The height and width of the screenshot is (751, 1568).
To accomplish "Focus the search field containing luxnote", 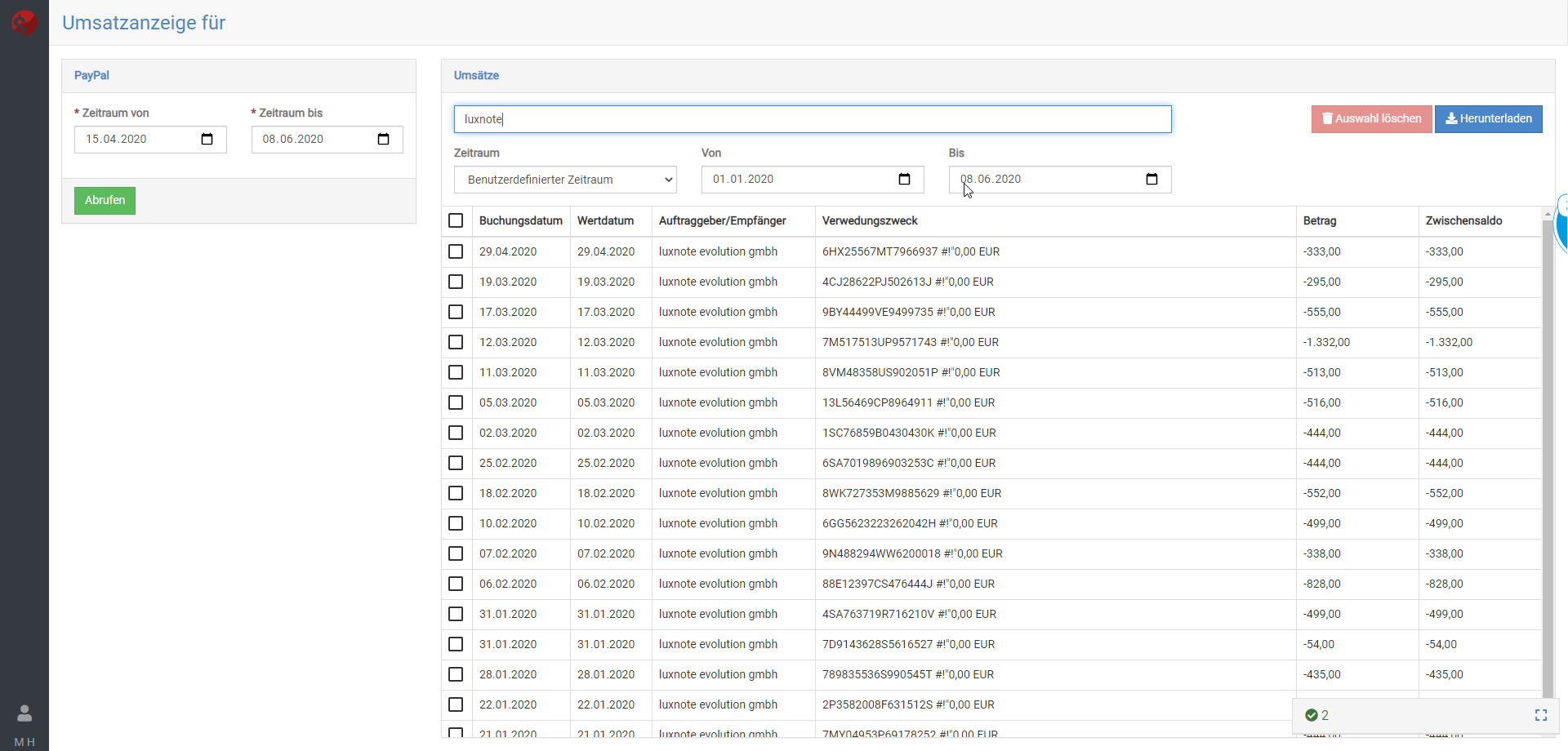I will 813,119.
